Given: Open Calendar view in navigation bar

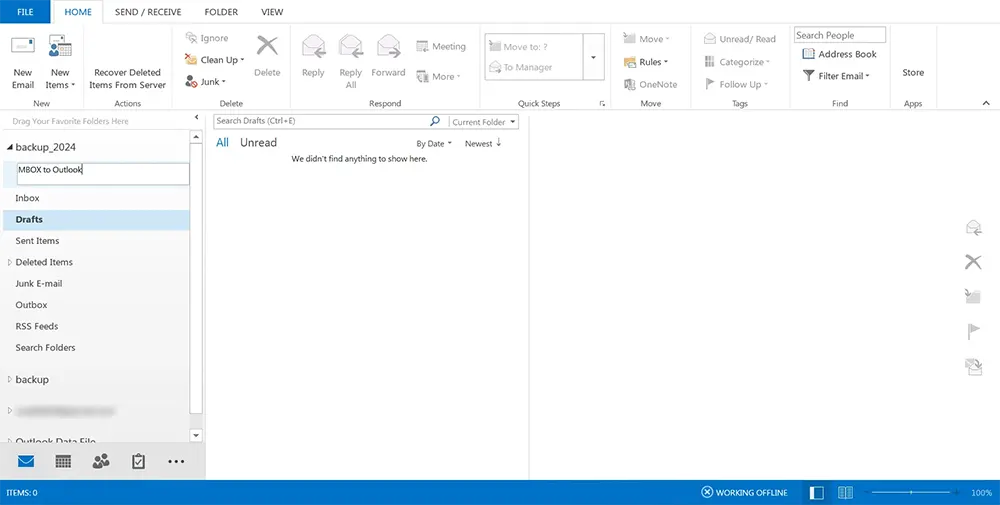Looking at the screenshot, I should [x=63, y=461].
